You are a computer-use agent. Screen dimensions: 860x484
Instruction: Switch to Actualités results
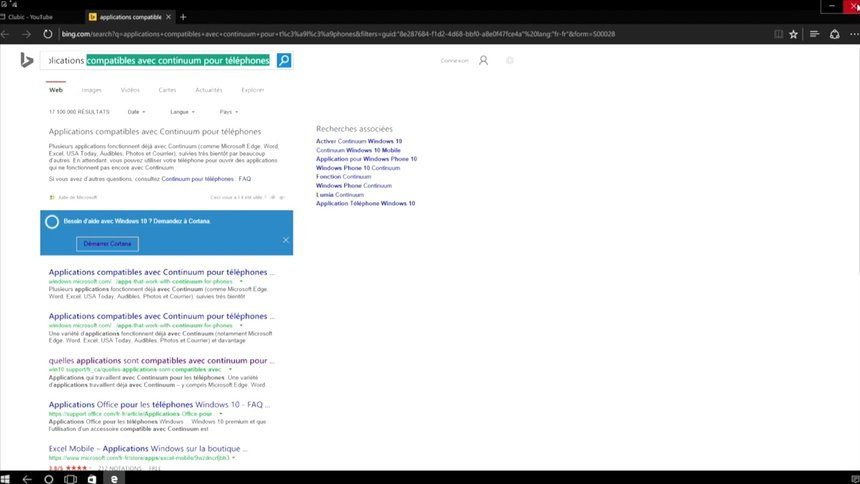pos(209,90)
